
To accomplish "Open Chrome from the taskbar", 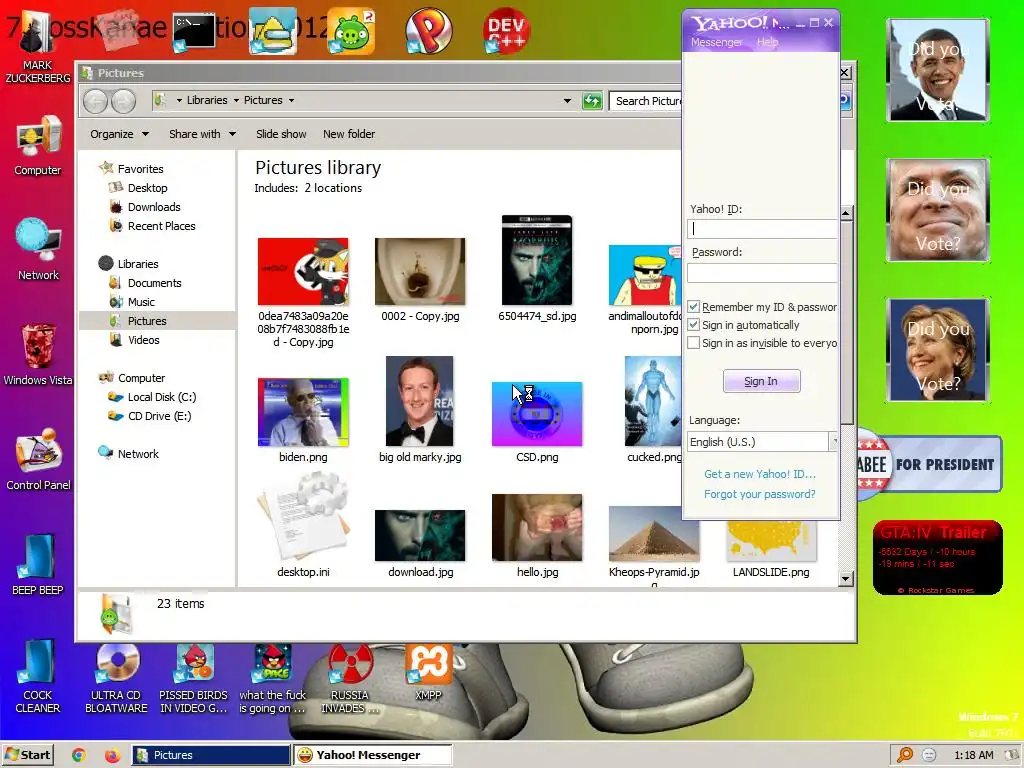I will click(x=78, y=755).
